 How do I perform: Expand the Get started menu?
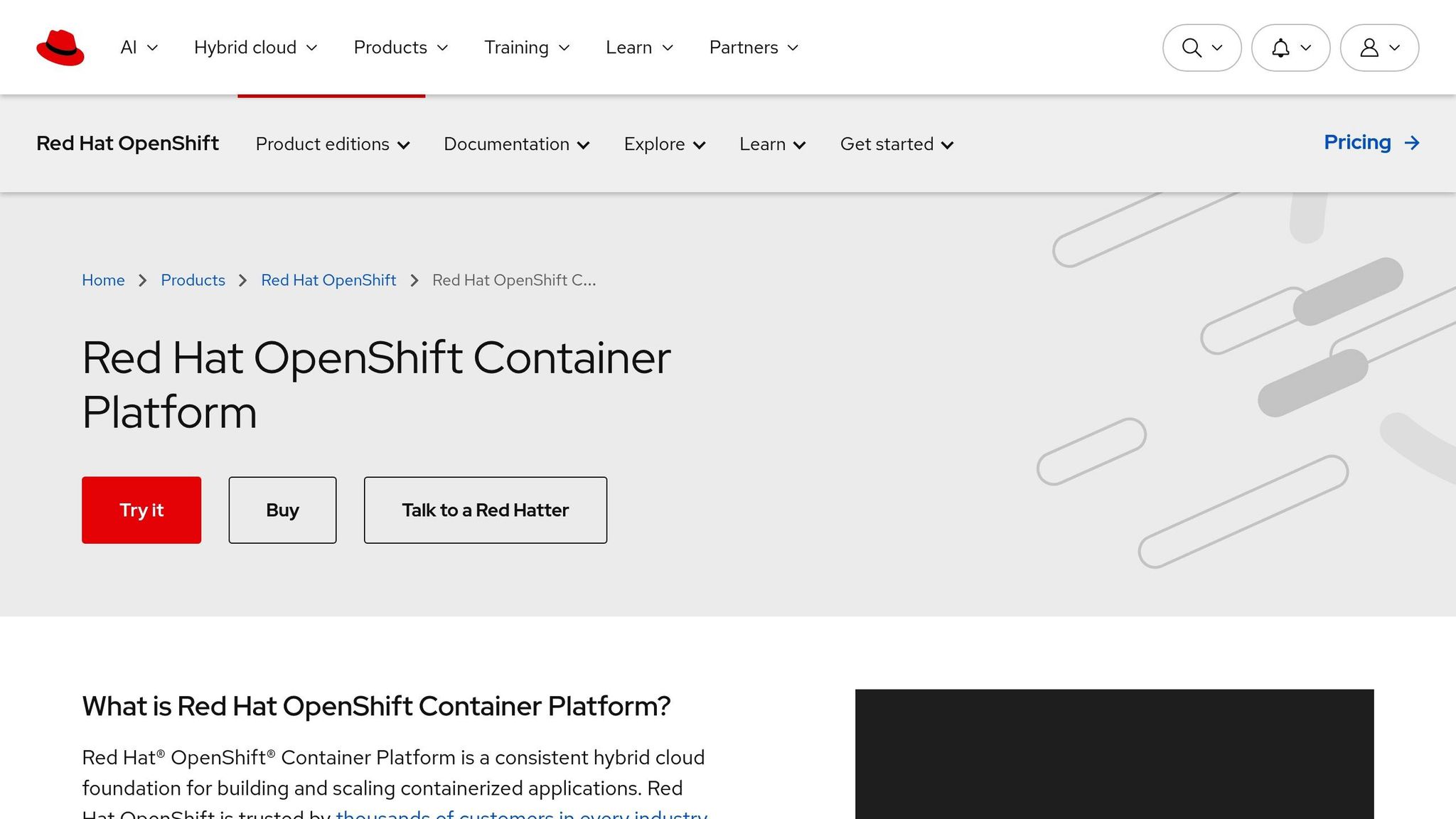(896, 144)
